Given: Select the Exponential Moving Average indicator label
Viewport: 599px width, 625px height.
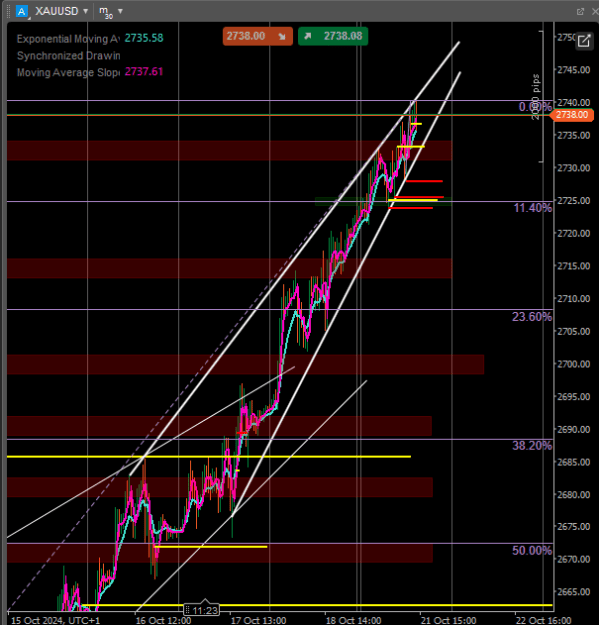Looking at the screenshot, I should [x=68, y=39].
